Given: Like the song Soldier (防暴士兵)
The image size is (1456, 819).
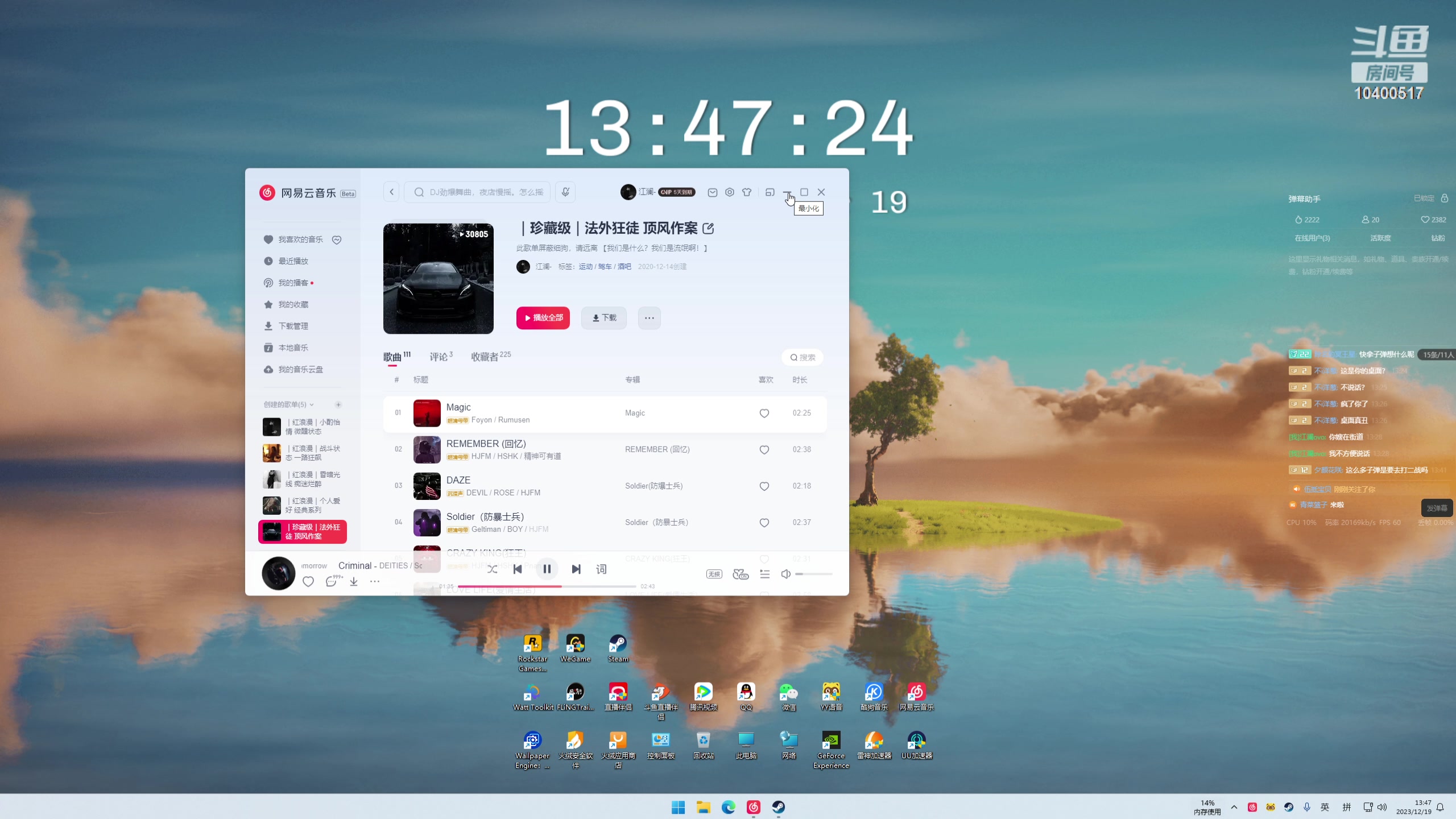Looking at the screenshot, I should (x=764, y=523).
